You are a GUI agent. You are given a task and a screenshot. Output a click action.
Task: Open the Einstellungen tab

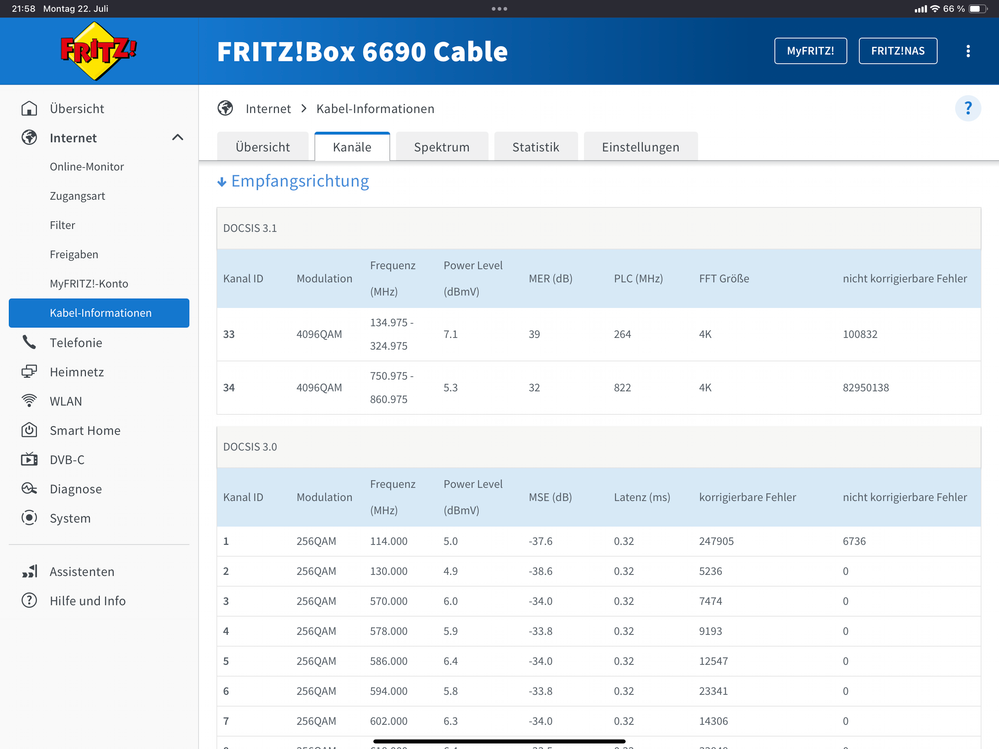[640, 147]
